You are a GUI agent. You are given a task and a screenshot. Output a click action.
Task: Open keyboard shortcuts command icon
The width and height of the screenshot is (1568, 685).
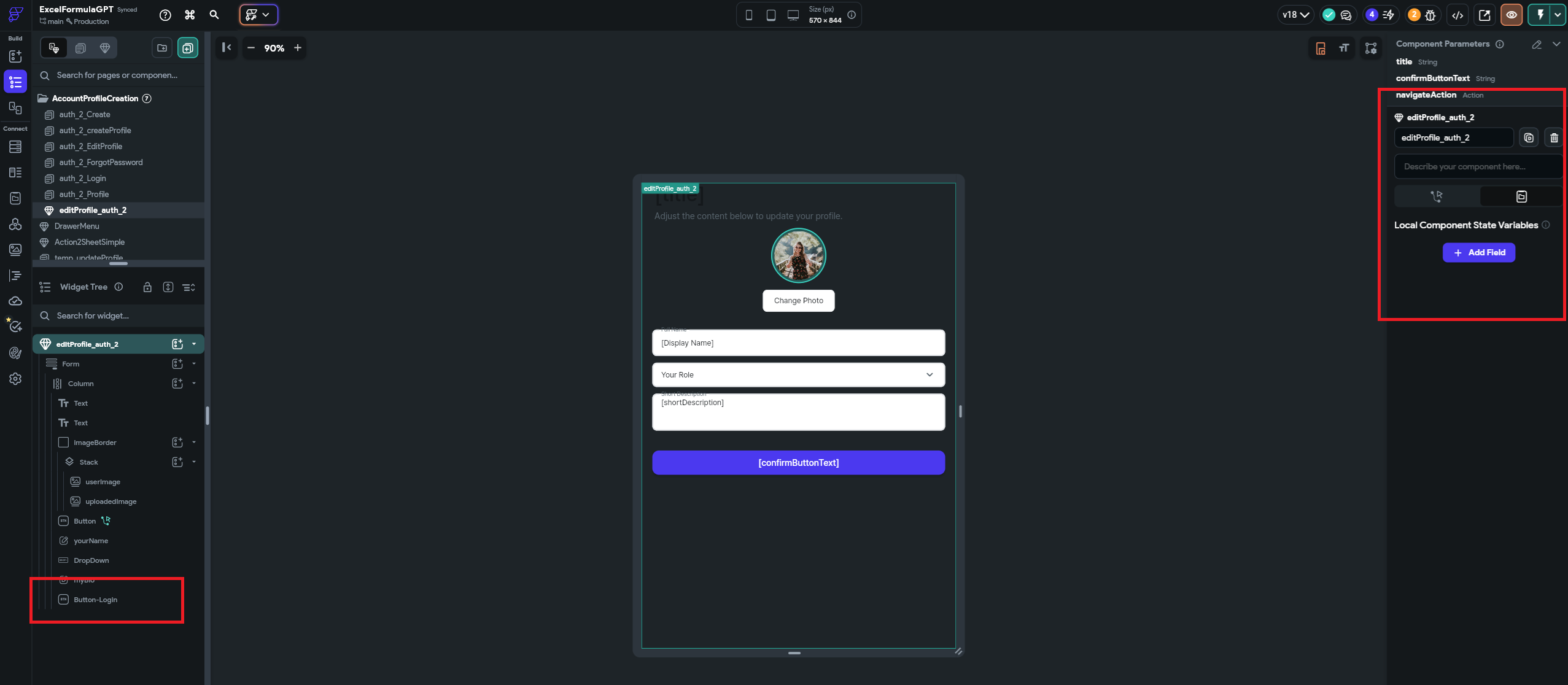tap(190, 15)
